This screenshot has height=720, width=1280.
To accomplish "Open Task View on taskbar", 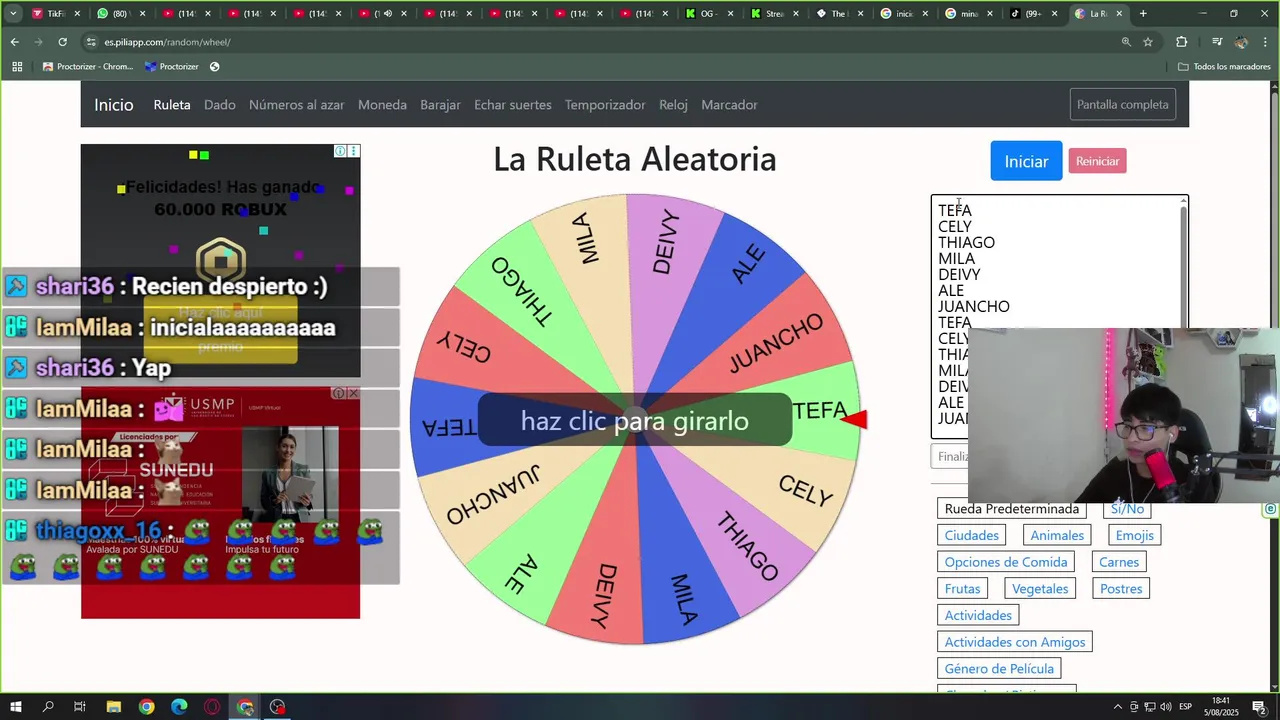I will [80, 707].
